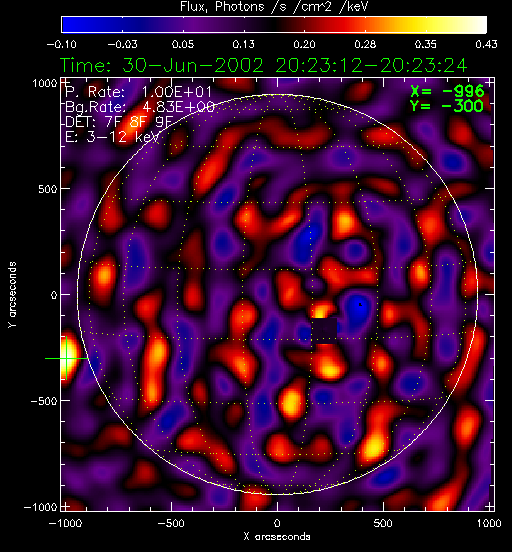Image resolution: width=512 pixels, height=552 pixels.
Task: Click the green crosshair marker at left edge
Action: point(66,358)
